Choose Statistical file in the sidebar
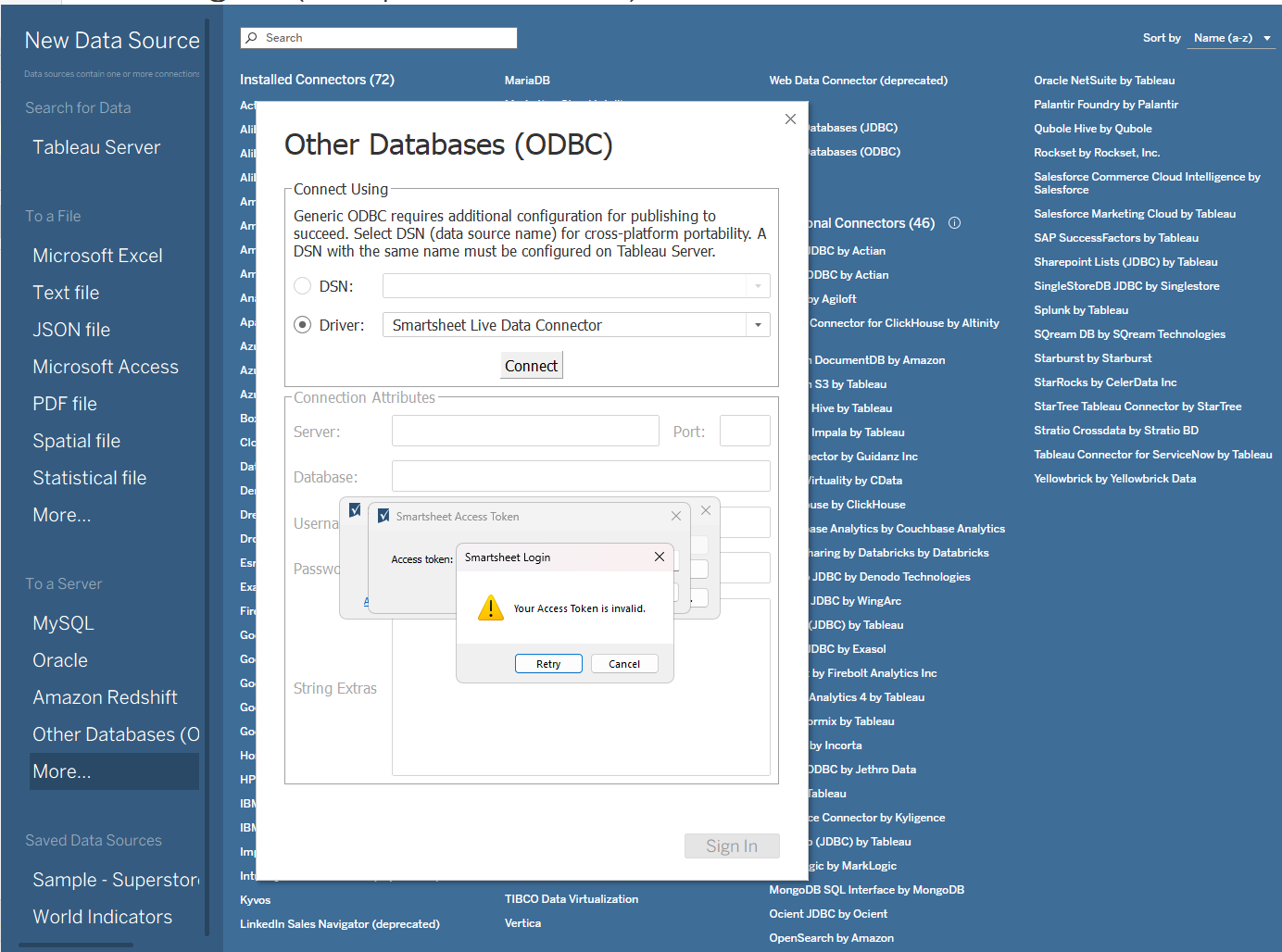This screenshot has height=952, width=1282. (x=90, y=478)
